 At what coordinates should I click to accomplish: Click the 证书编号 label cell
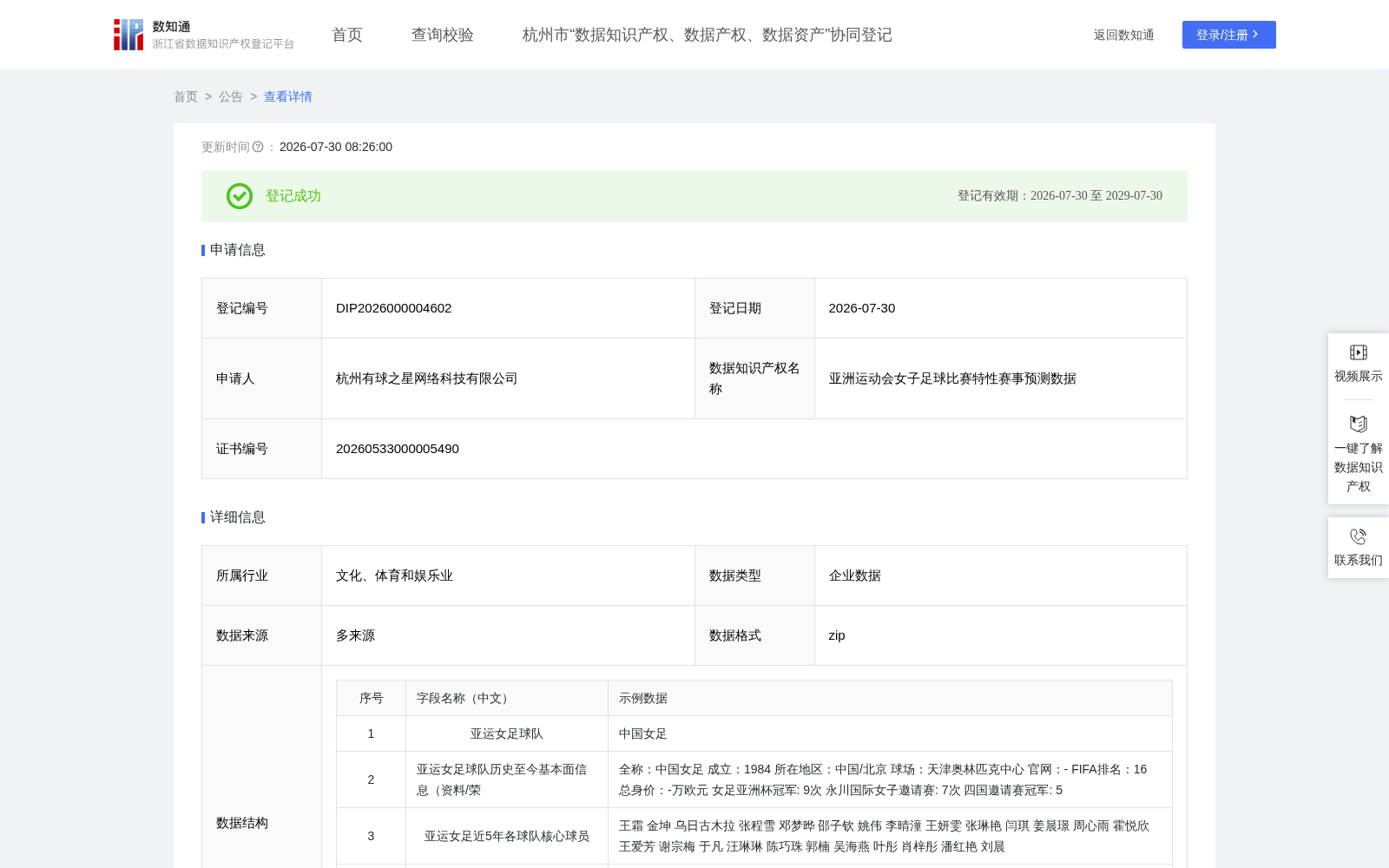[262, 449]
